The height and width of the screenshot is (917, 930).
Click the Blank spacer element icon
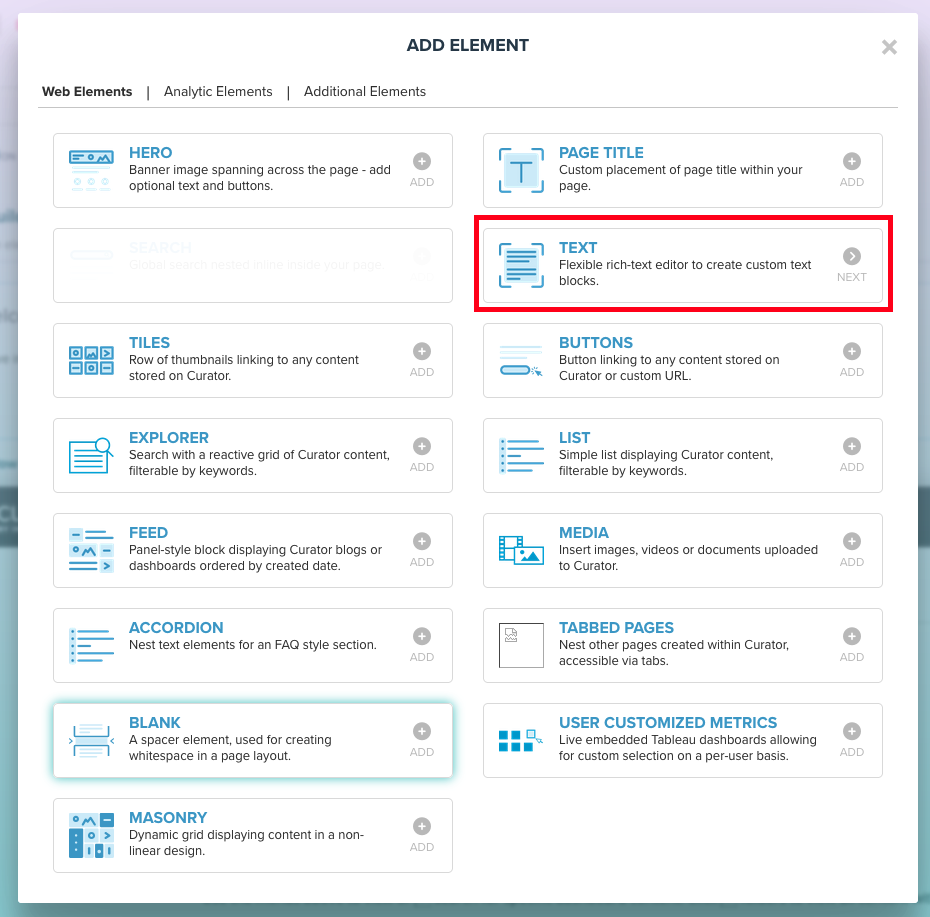coord(91,740)
